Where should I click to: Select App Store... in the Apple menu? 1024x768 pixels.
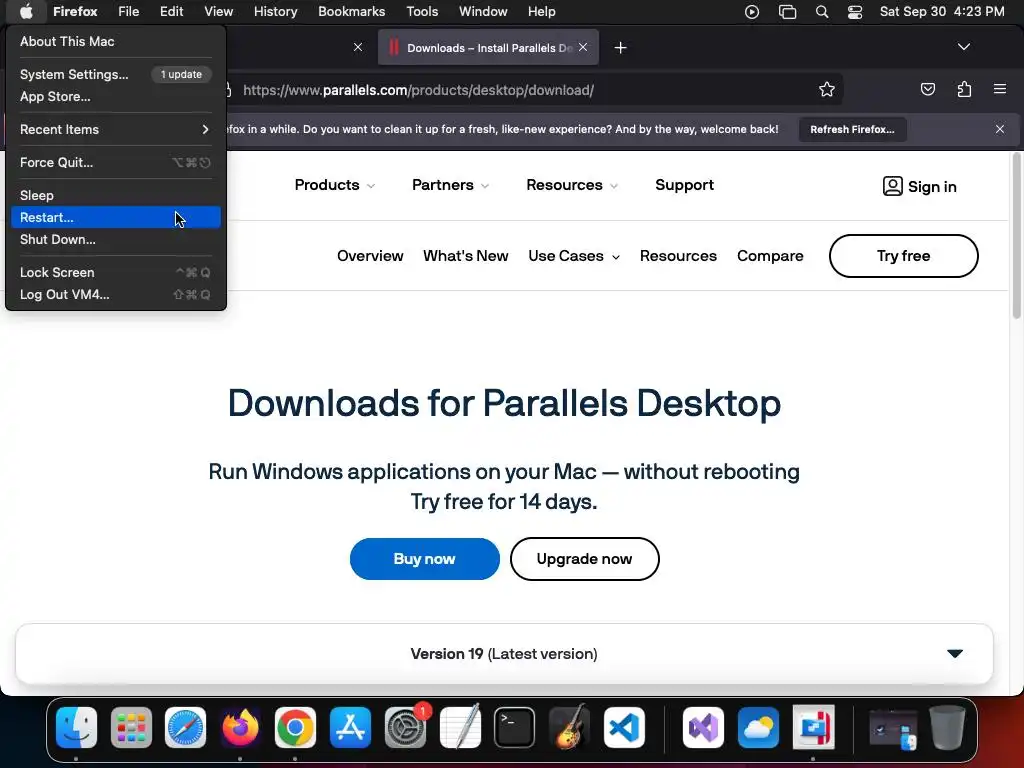[x=116, y=97]
